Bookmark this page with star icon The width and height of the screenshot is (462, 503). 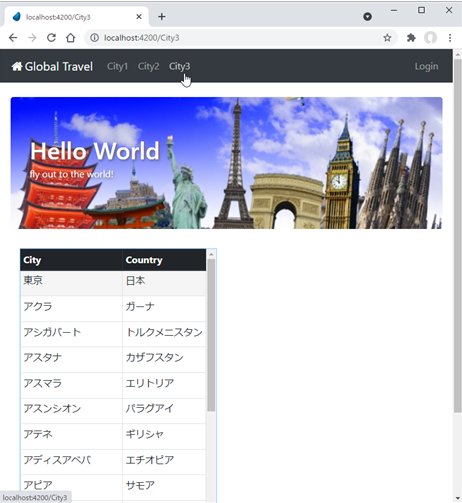coord(387,38)
